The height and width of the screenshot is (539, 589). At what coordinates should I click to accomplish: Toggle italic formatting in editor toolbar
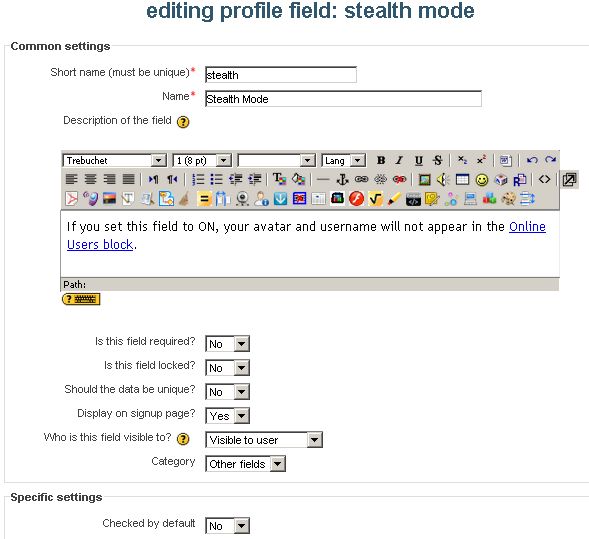399,160
